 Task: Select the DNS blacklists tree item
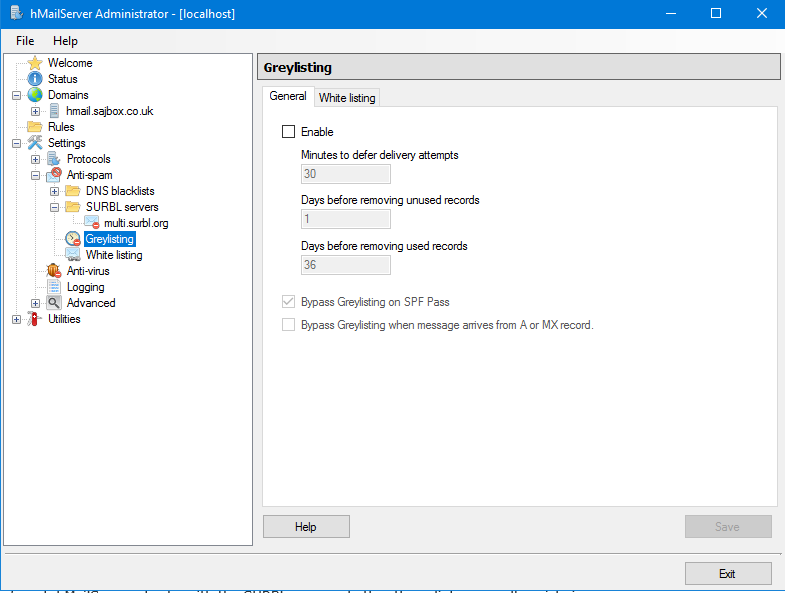(x=120, y=191)
